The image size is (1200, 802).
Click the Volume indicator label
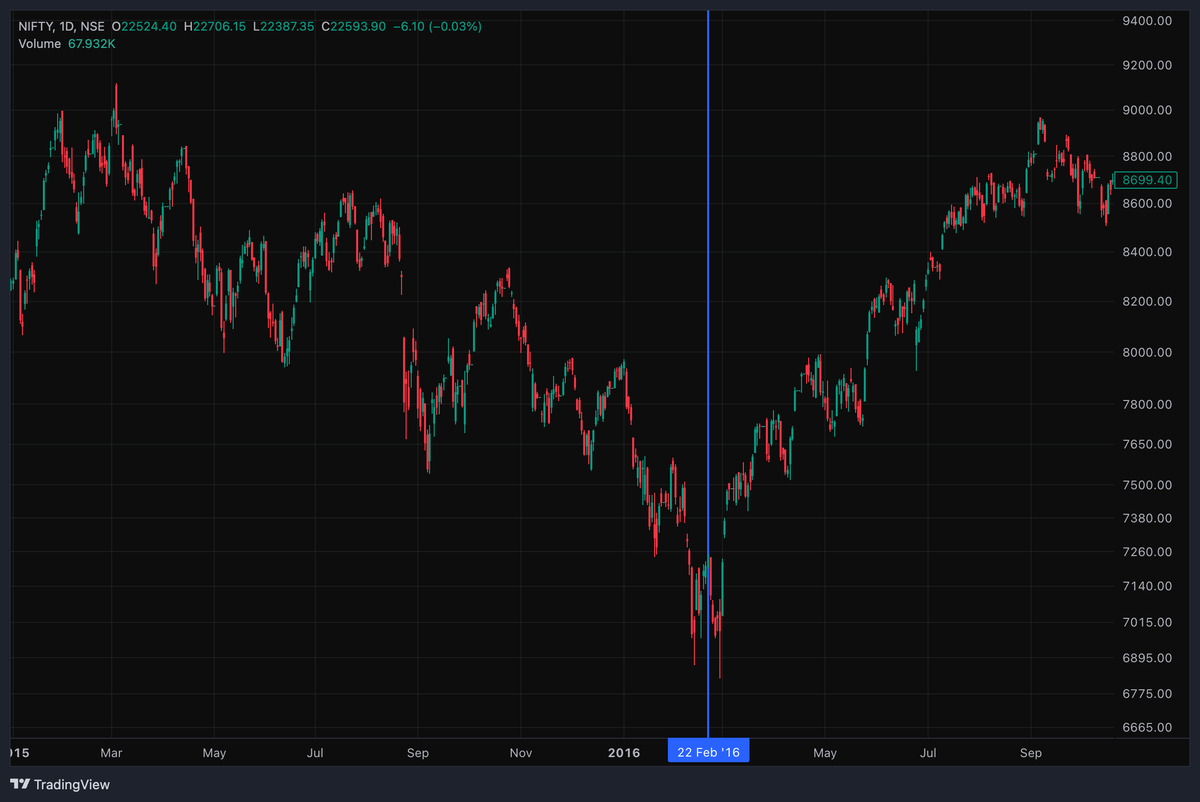tap(38, 44)
